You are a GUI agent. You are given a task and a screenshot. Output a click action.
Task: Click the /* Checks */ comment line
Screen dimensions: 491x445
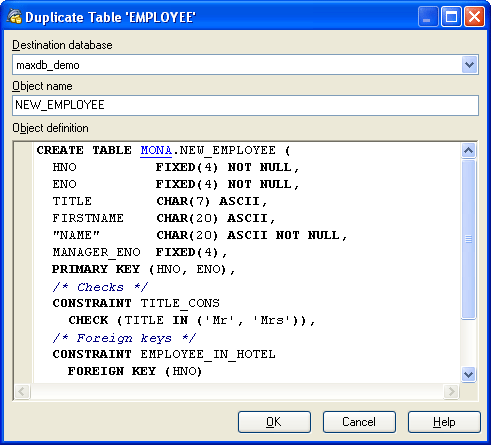[100, 287]
